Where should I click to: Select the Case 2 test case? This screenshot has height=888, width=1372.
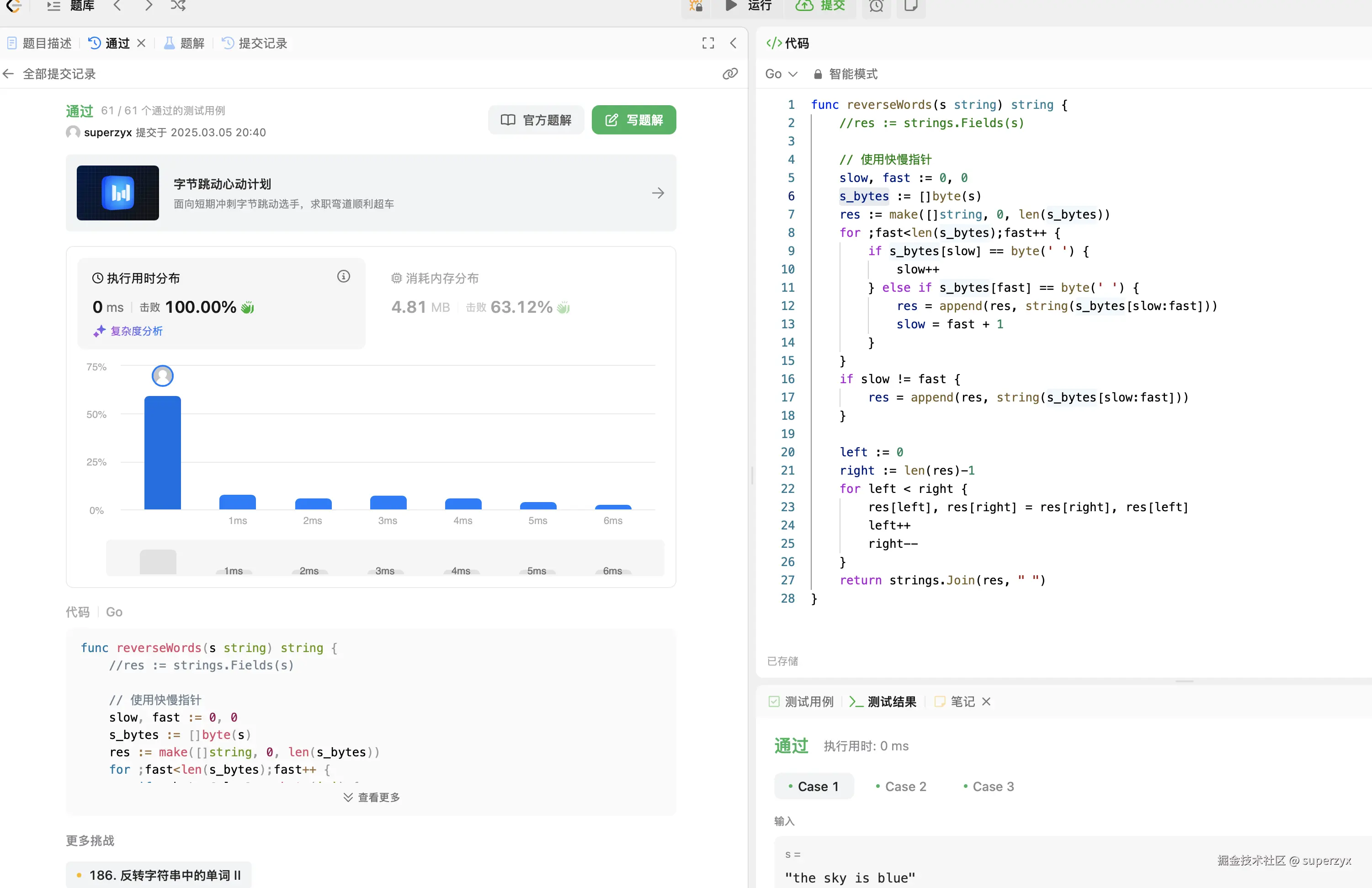[x=901, y=786]
